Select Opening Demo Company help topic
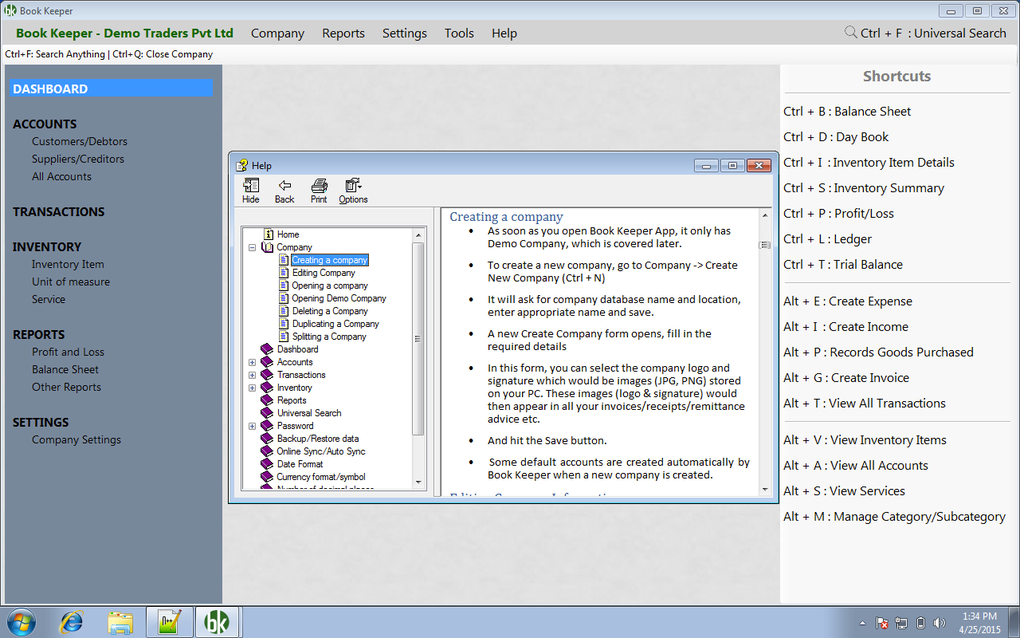 coord(339,298)
